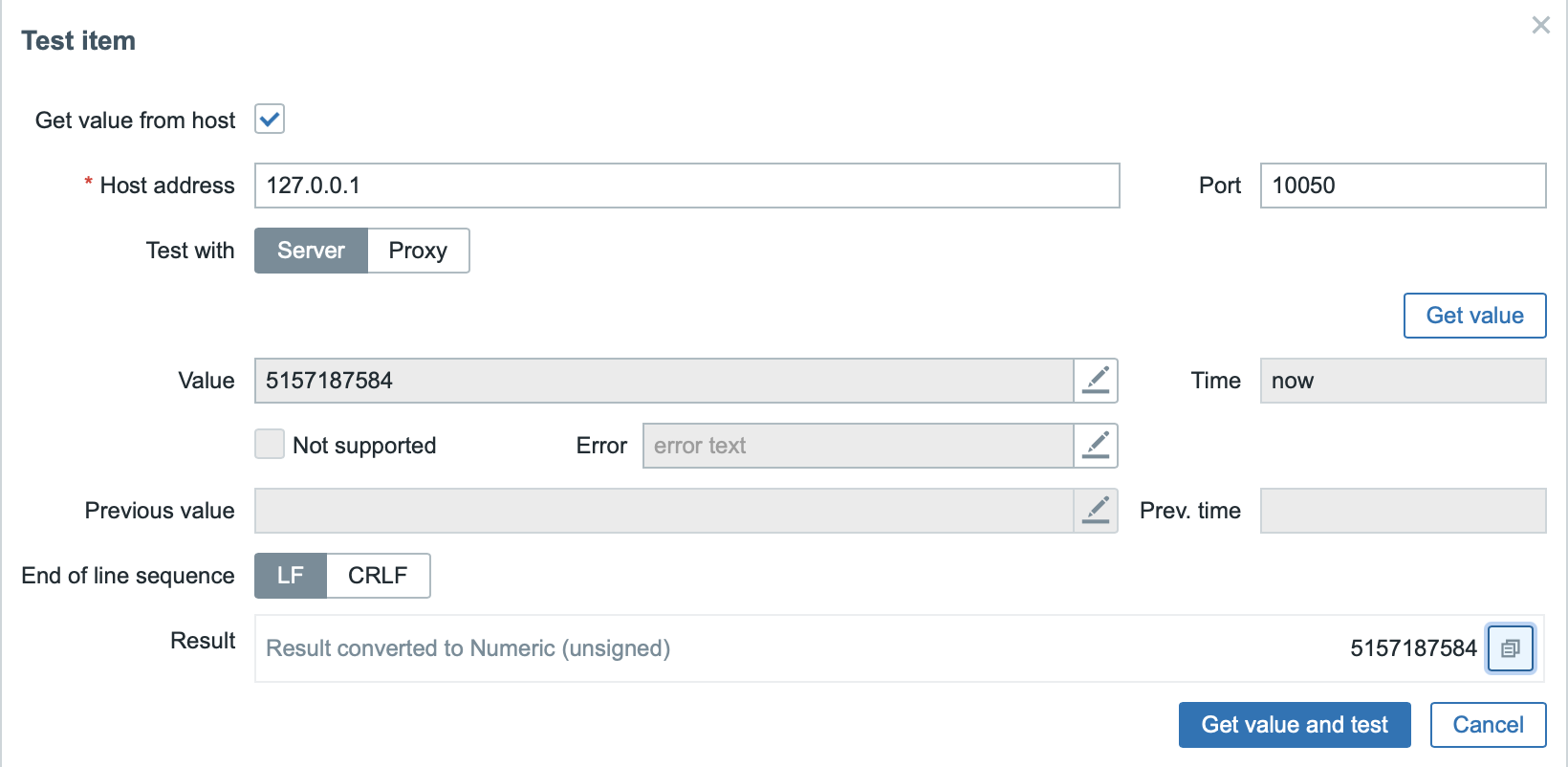Screen dimensions: 1568x767
Task: Enable the Not supported checkbox
Action: (x=270, y=445)
